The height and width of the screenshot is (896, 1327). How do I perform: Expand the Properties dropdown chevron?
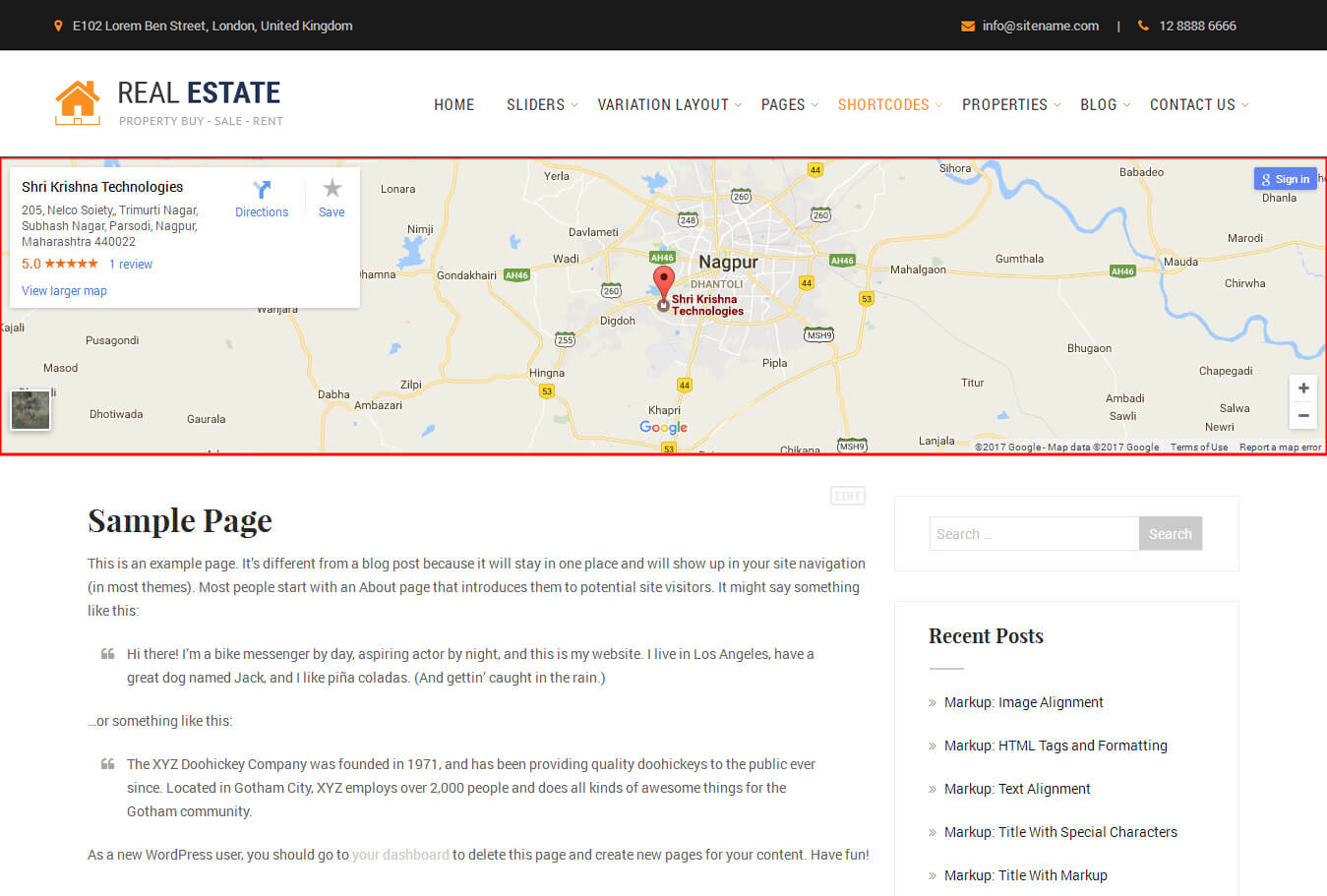point(1056,105)
